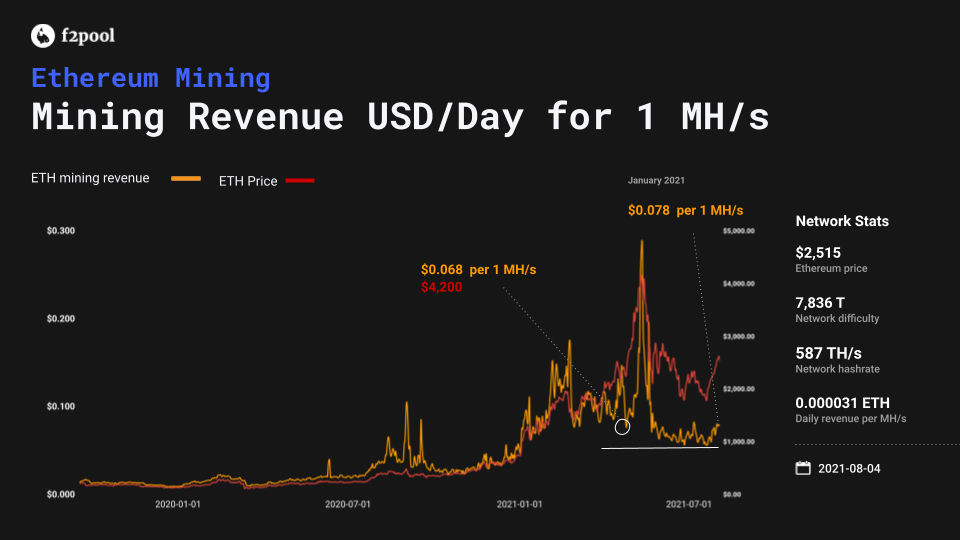Click the "ETH mining revenue" legend label
The height and width of the screenshot is (540, 960).
[x=90, y=178]
